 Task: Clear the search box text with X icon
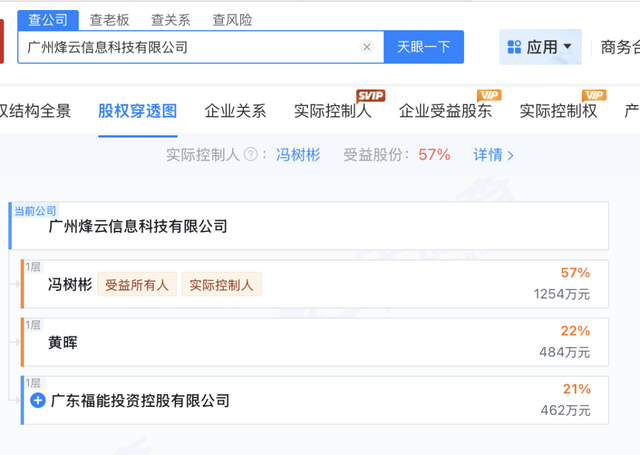coord(366,47)
